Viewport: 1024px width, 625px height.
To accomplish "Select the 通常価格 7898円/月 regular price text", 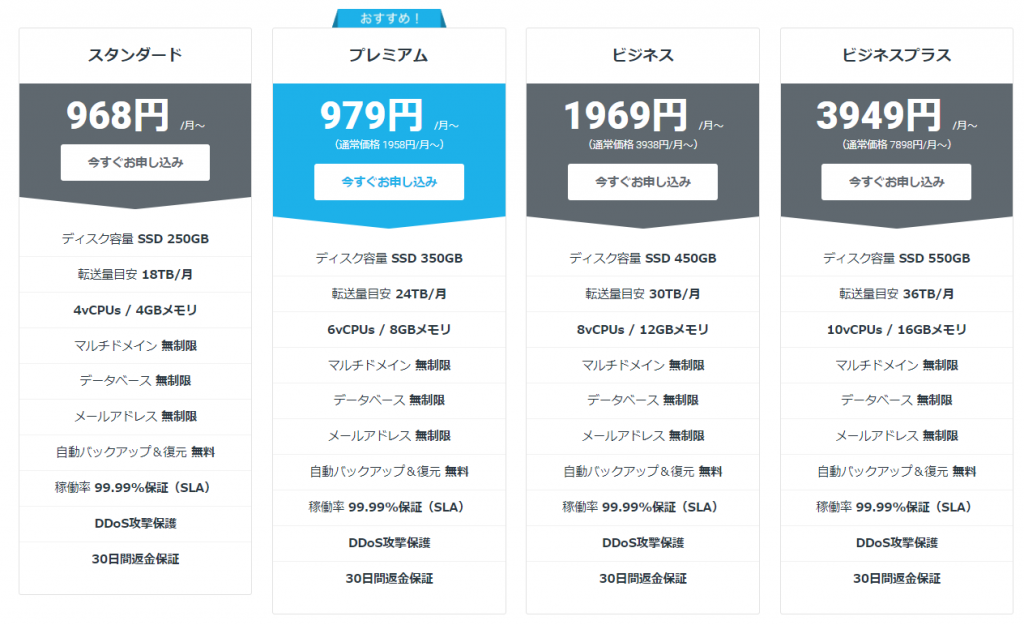I will point(896,145).
